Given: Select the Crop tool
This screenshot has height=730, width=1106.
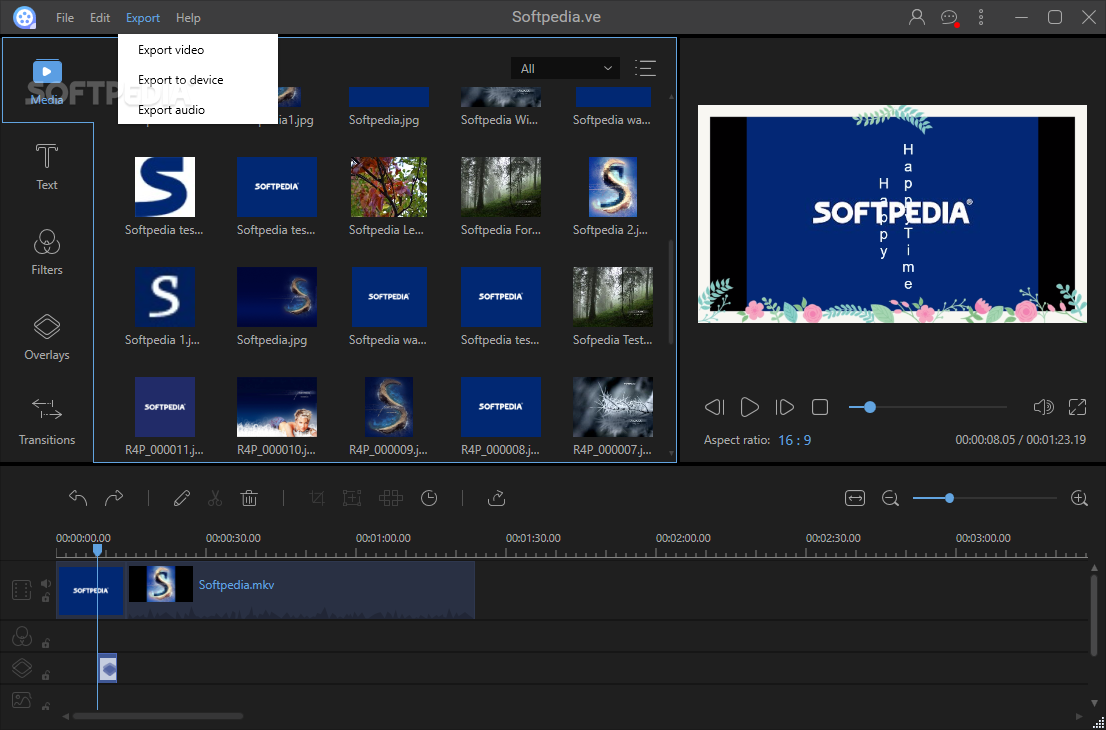Looking at the screenshot, I should [317, 498].
